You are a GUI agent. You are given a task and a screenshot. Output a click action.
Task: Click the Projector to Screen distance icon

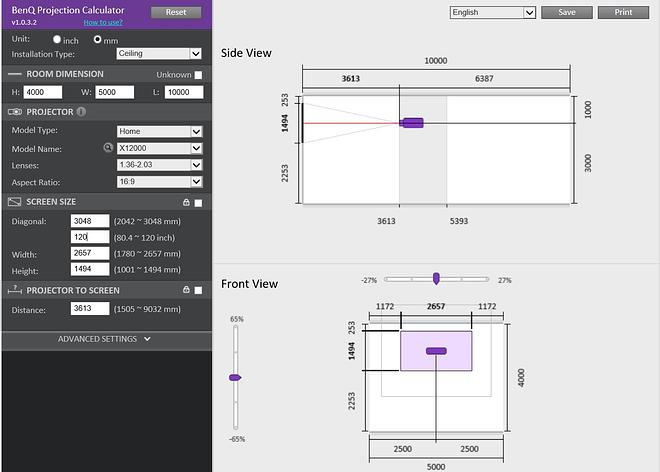pos(15,290)
